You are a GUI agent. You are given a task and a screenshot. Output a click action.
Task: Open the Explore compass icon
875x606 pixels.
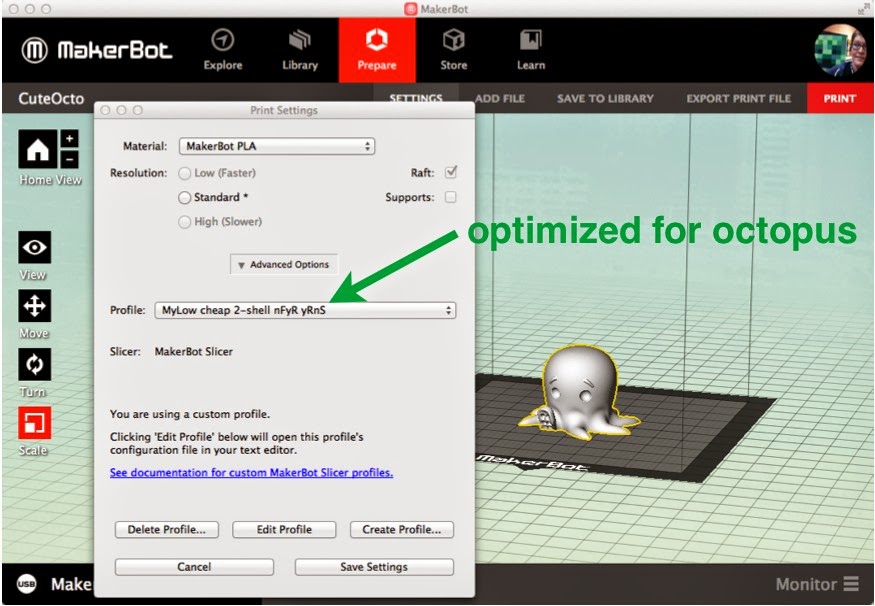223,40
